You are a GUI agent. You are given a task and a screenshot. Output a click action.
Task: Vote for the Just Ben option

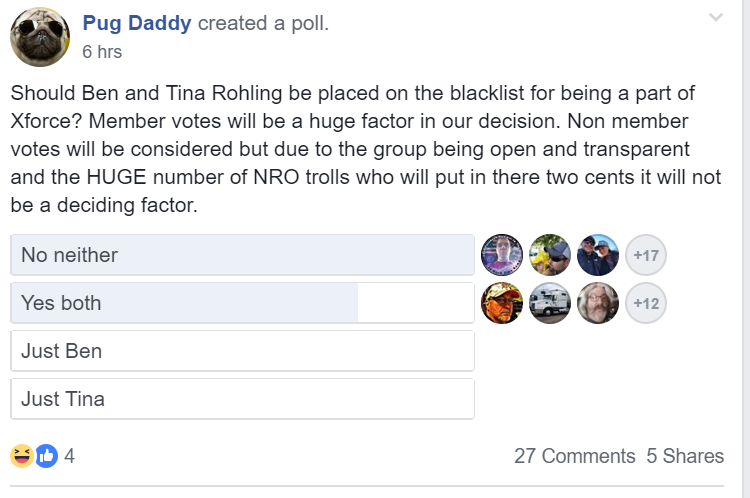point(243,351)
